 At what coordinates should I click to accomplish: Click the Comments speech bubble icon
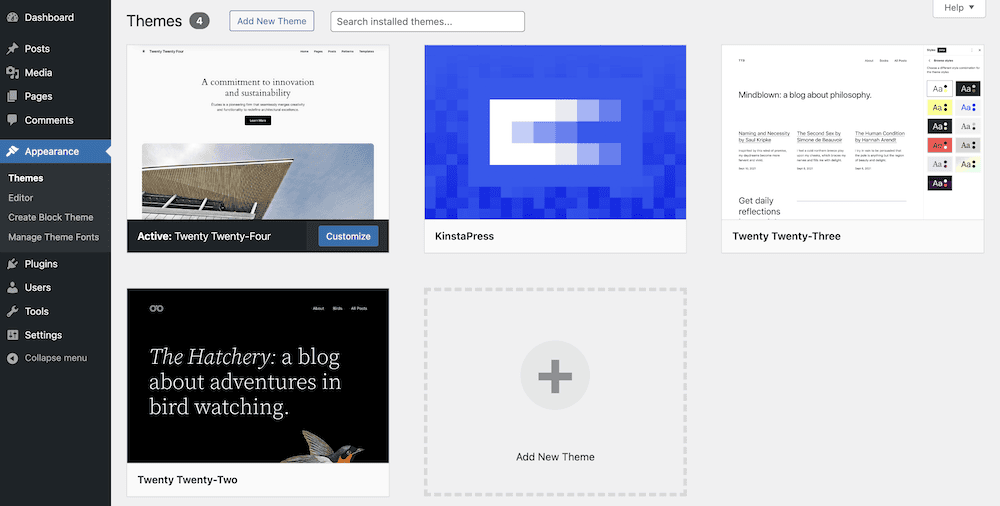[12, 120]
